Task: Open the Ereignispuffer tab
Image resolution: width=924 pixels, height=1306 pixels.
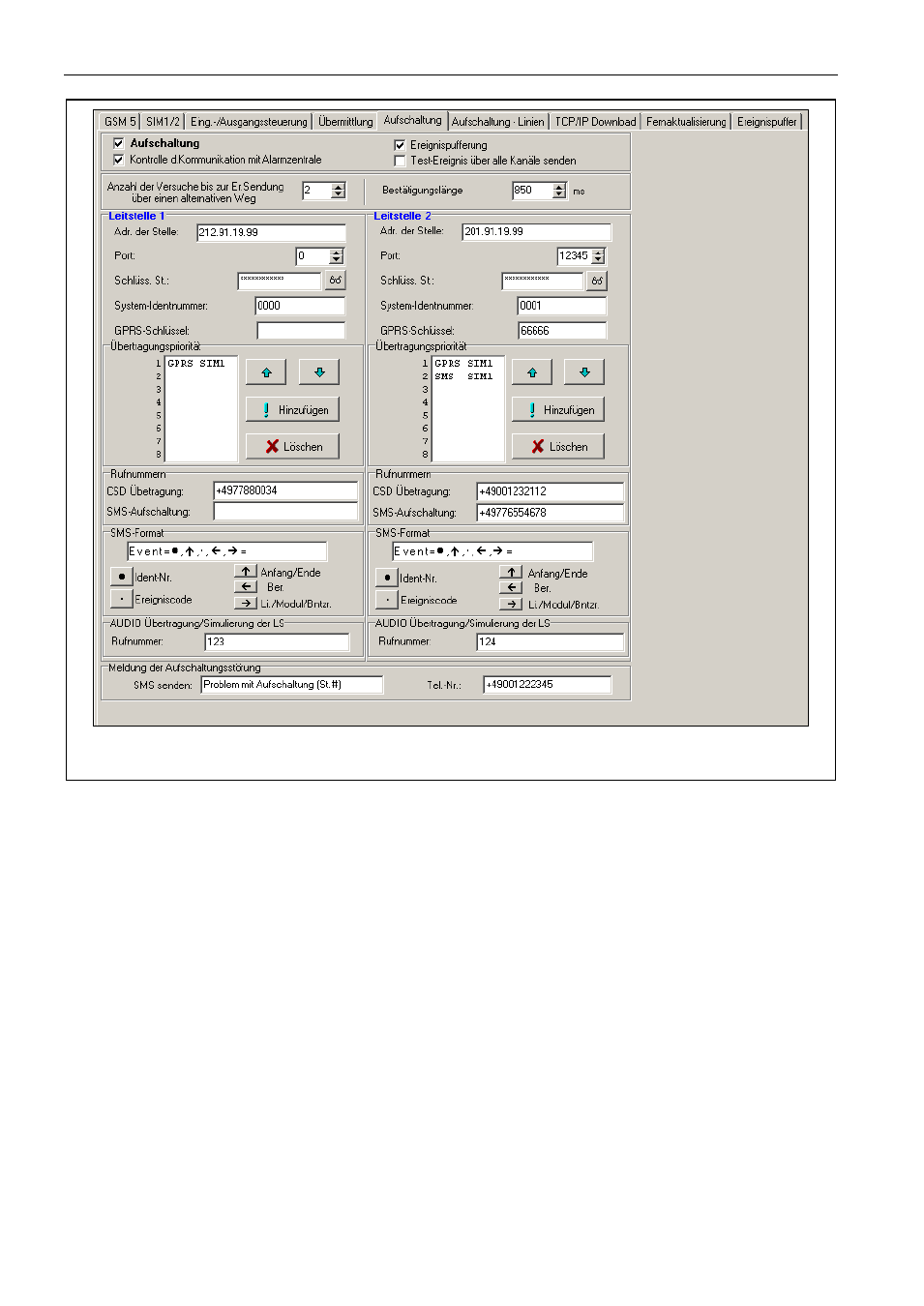Action: [x=766, y=122]
